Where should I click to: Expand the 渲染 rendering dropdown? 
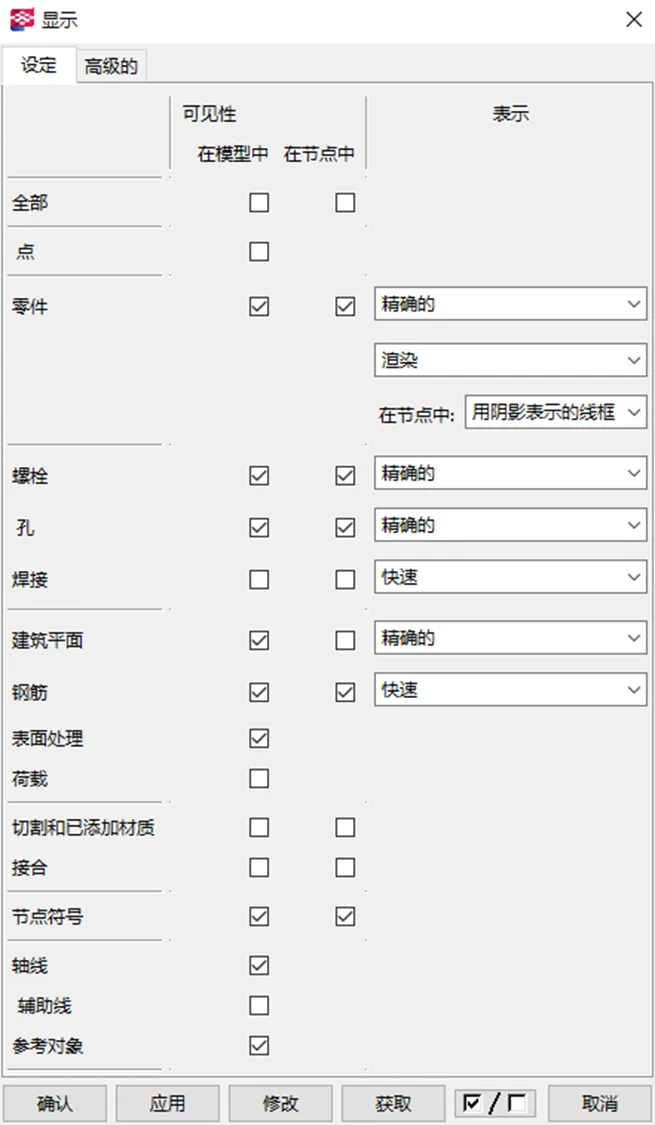(510, 360)
